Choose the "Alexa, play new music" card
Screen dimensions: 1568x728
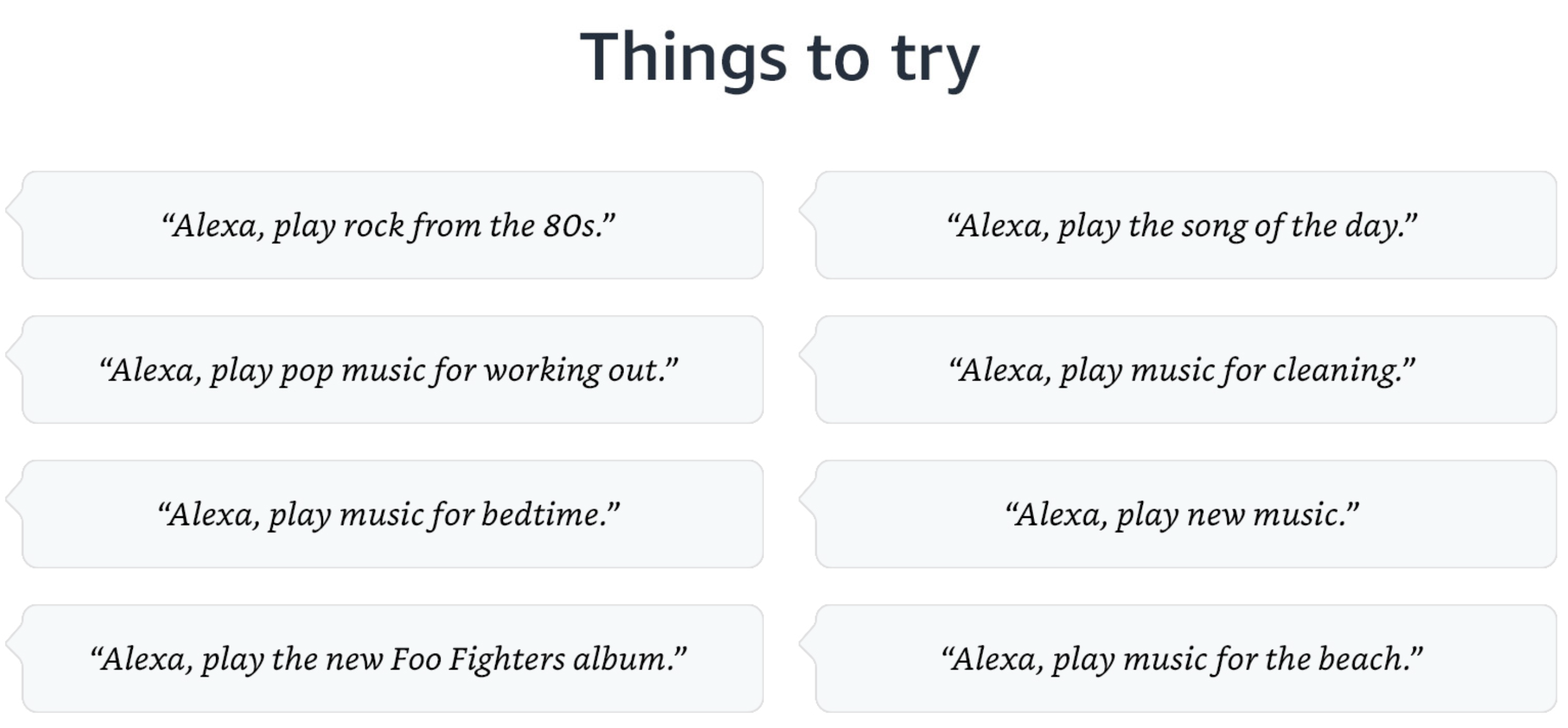[1186, 515]
